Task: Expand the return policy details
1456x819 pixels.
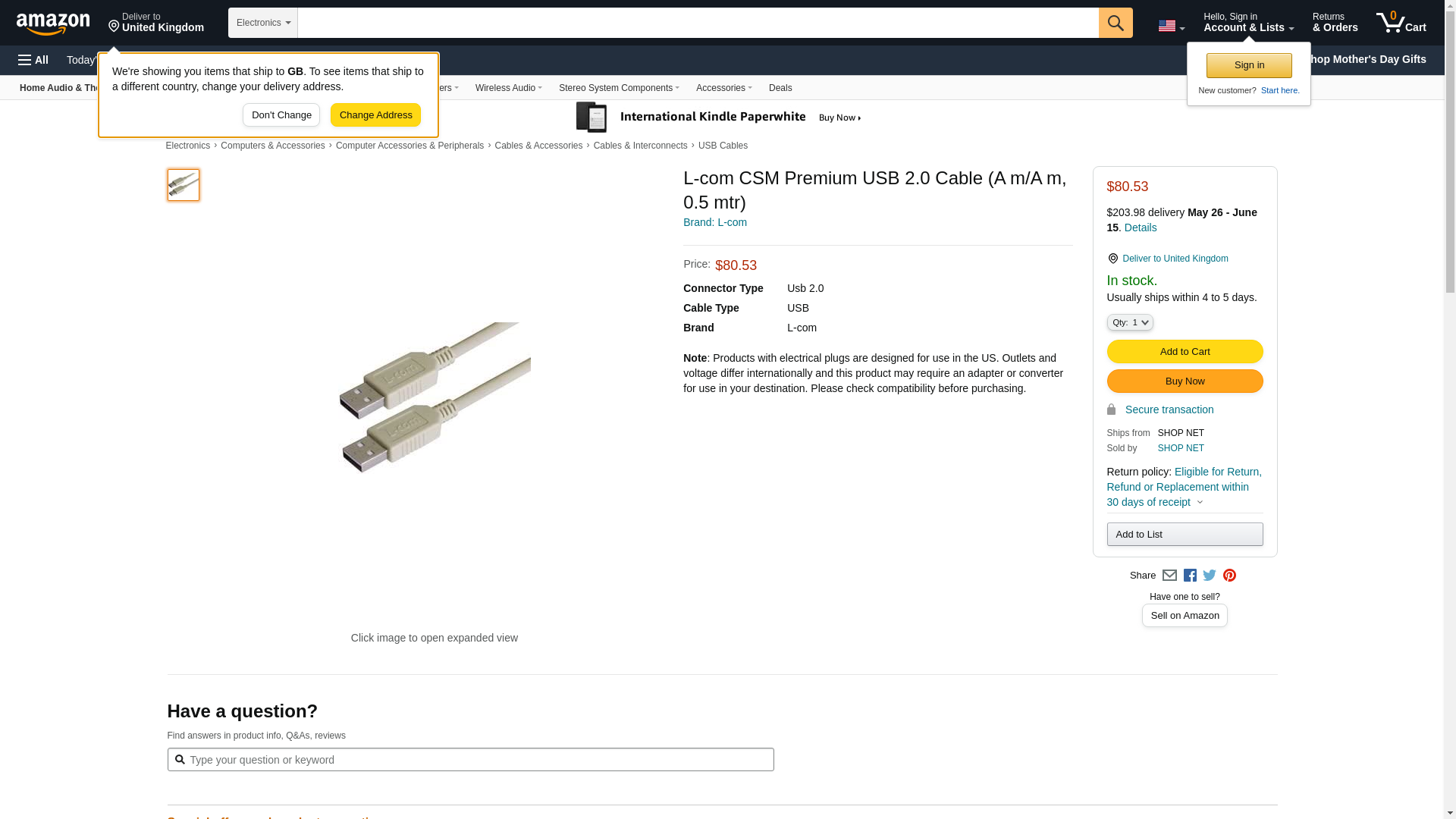Action: click(1200, 502)
